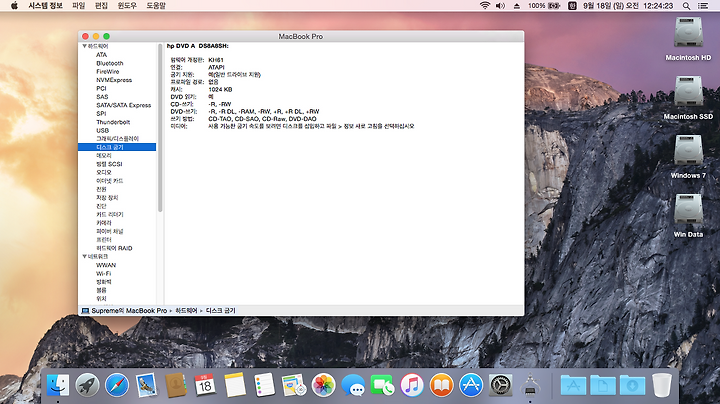Image resolution: width=720 pixels, height=404 pixels.
Task: Select 하드웨어 RAID in sidebar
Action: point(114,248)
